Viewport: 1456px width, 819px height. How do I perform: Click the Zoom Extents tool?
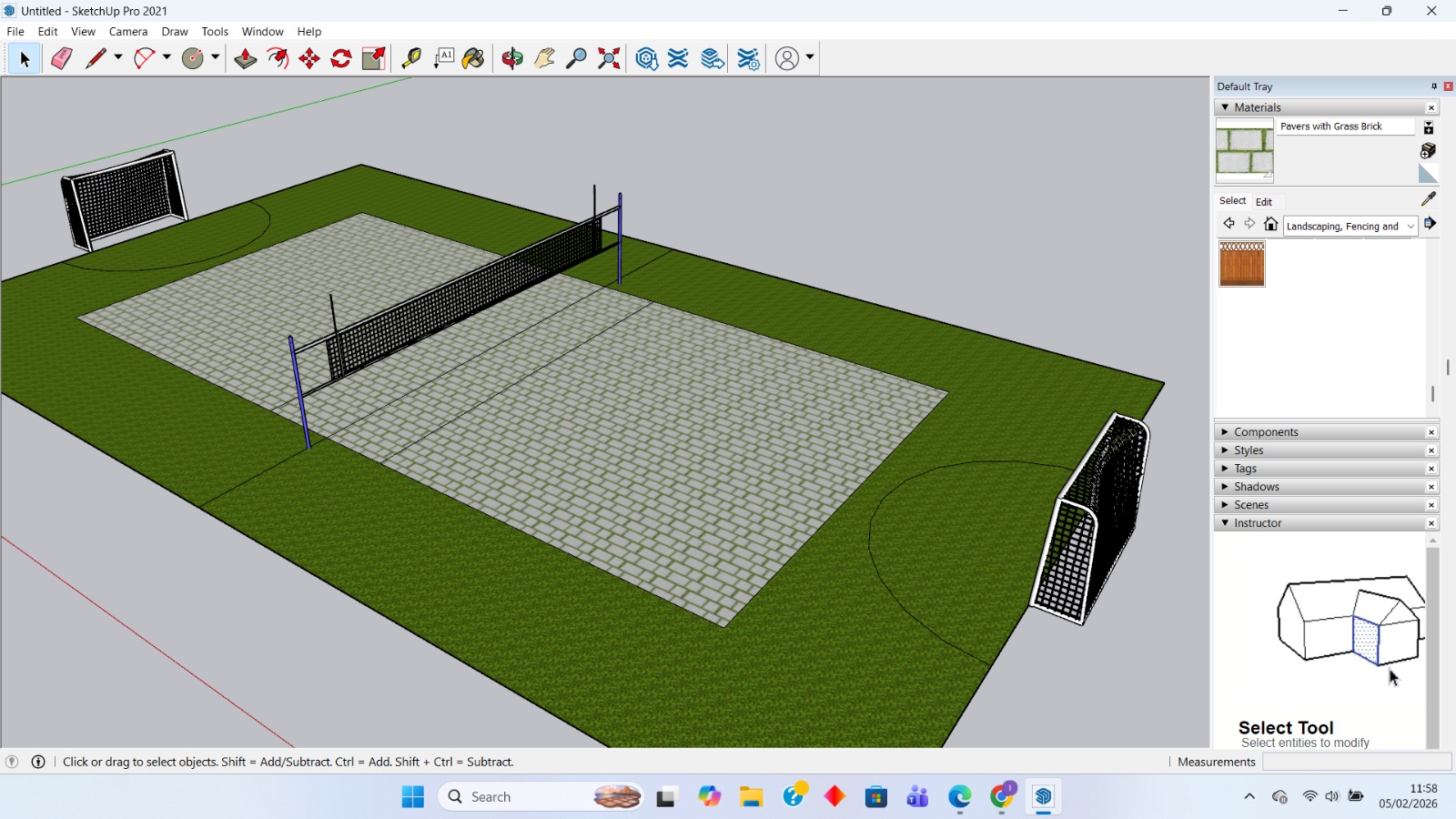(609, 58)
